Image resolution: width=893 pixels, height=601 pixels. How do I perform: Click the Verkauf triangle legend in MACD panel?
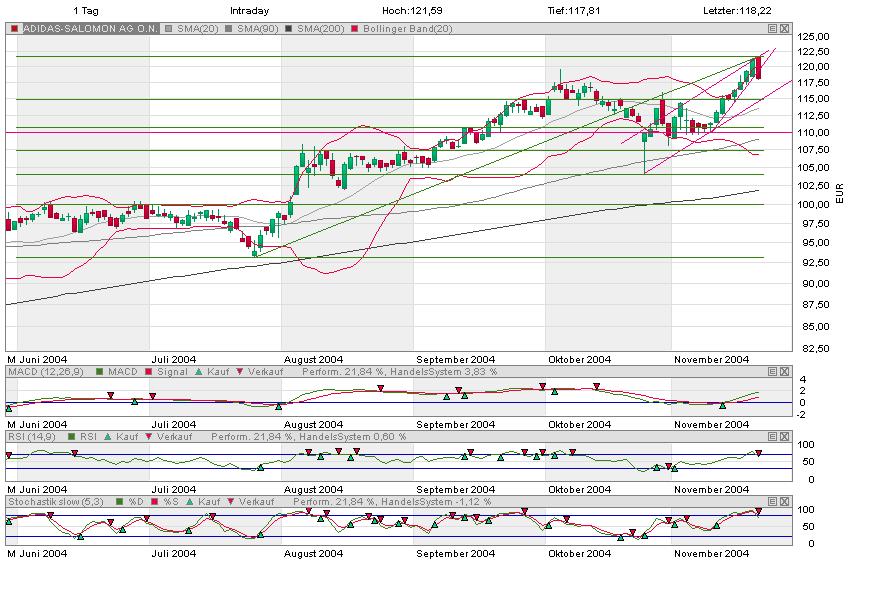click(x=240, y=371)
